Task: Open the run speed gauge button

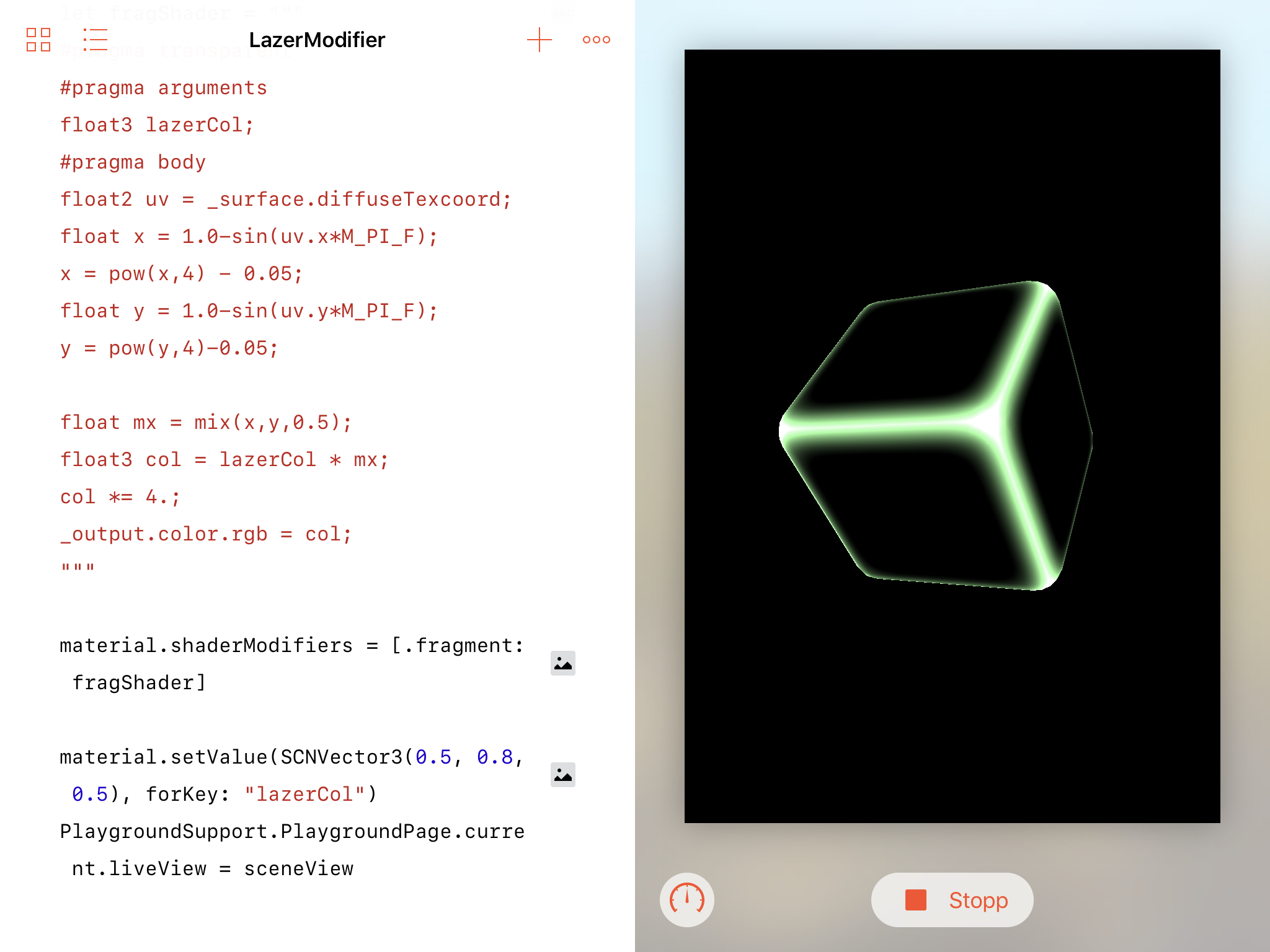Action: pos(687,900)
